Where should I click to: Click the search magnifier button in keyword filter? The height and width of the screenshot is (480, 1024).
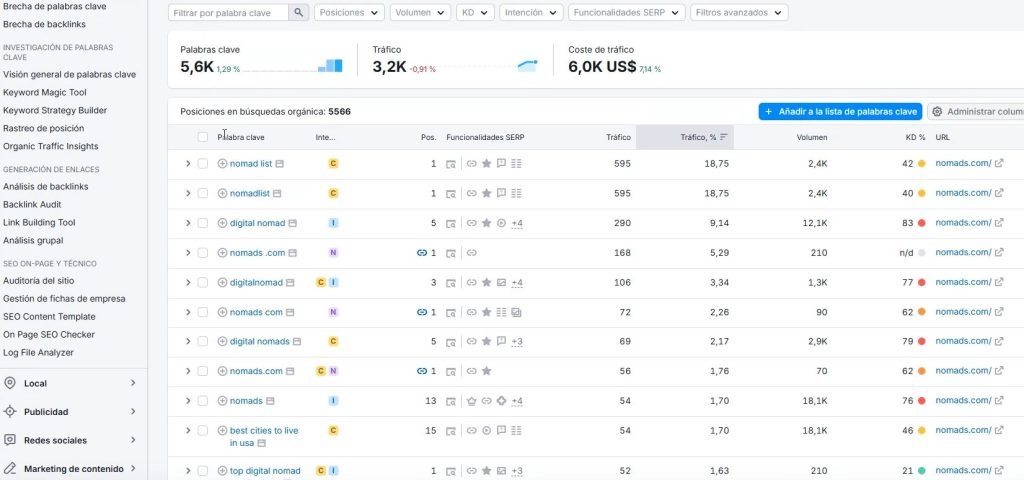point(298,12)
